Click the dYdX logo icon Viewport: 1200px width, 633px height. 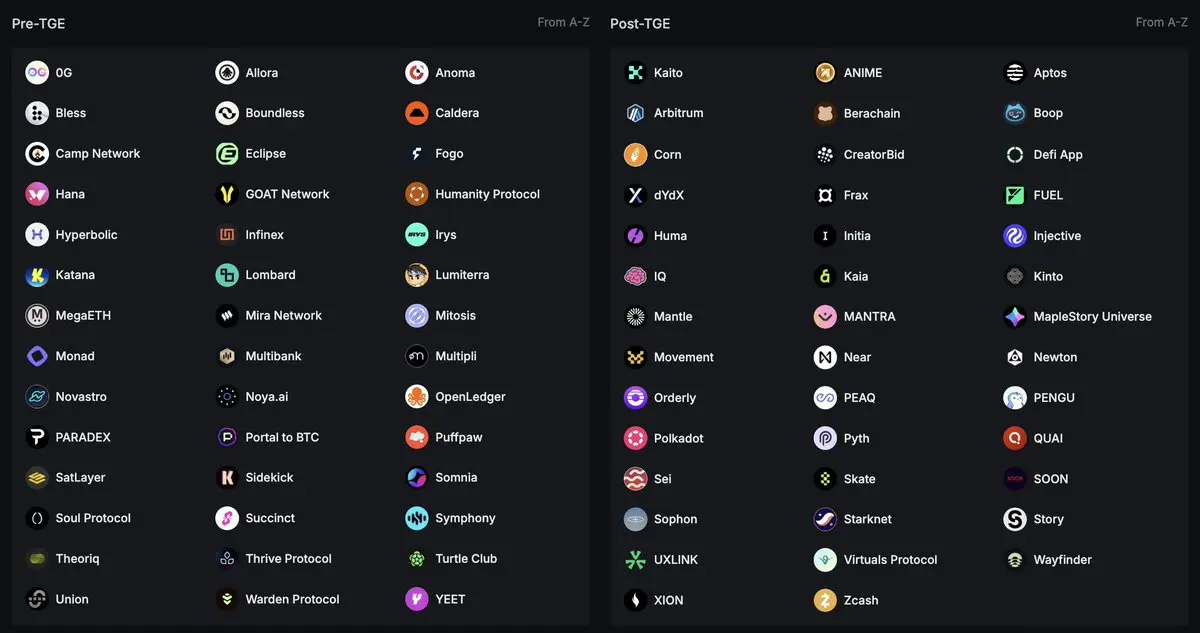[635, 195]
